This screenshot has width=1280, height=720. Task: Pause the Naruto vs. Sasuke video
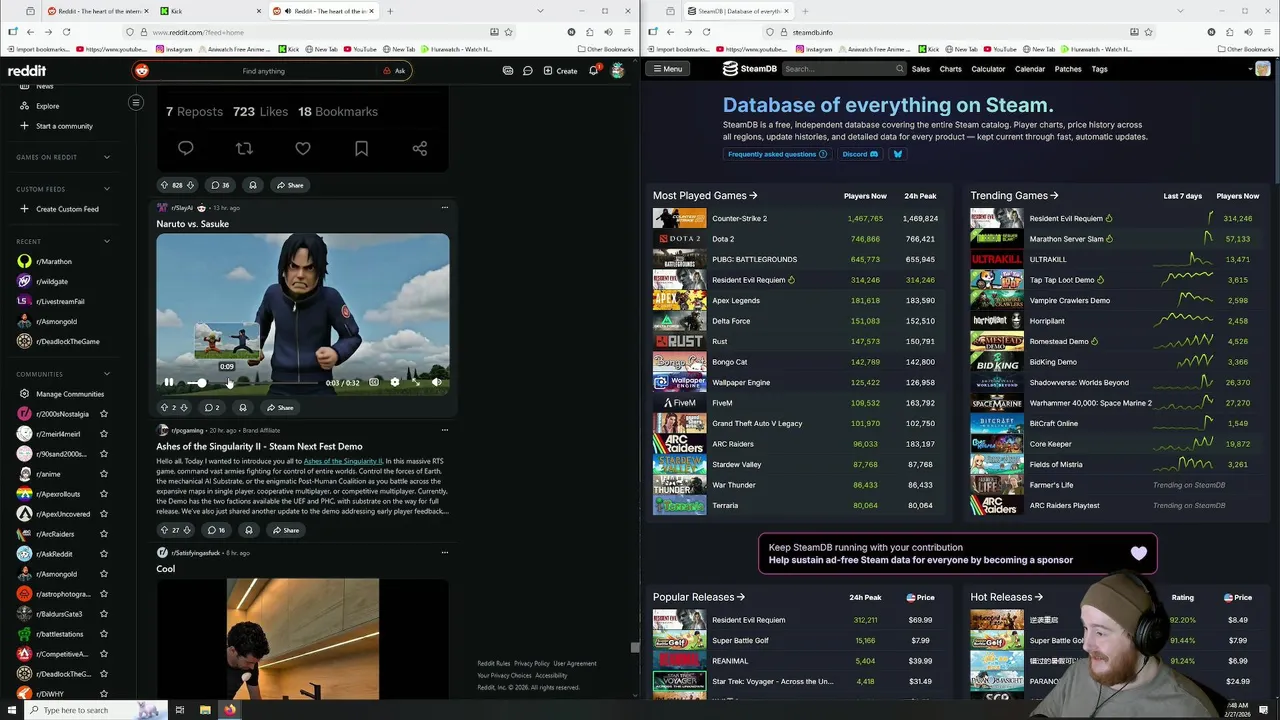tap(168, 382)
